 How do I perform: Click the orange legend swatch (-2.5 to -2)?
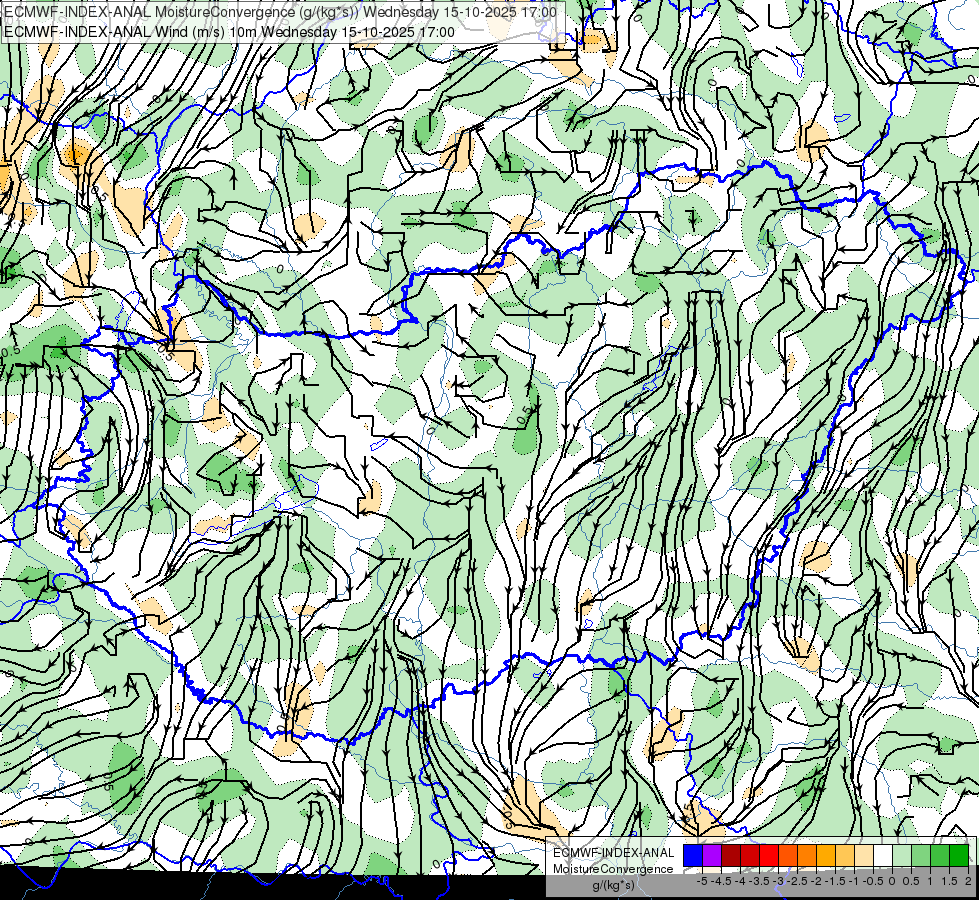807,855
